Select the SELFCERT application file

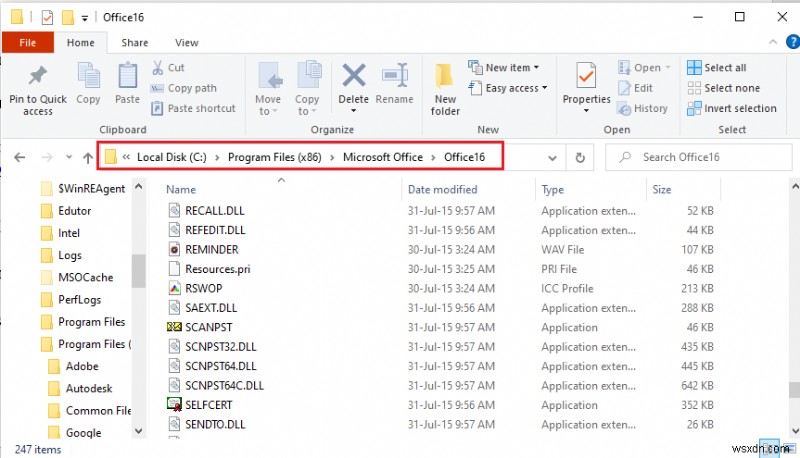click(x=209, y=405)
